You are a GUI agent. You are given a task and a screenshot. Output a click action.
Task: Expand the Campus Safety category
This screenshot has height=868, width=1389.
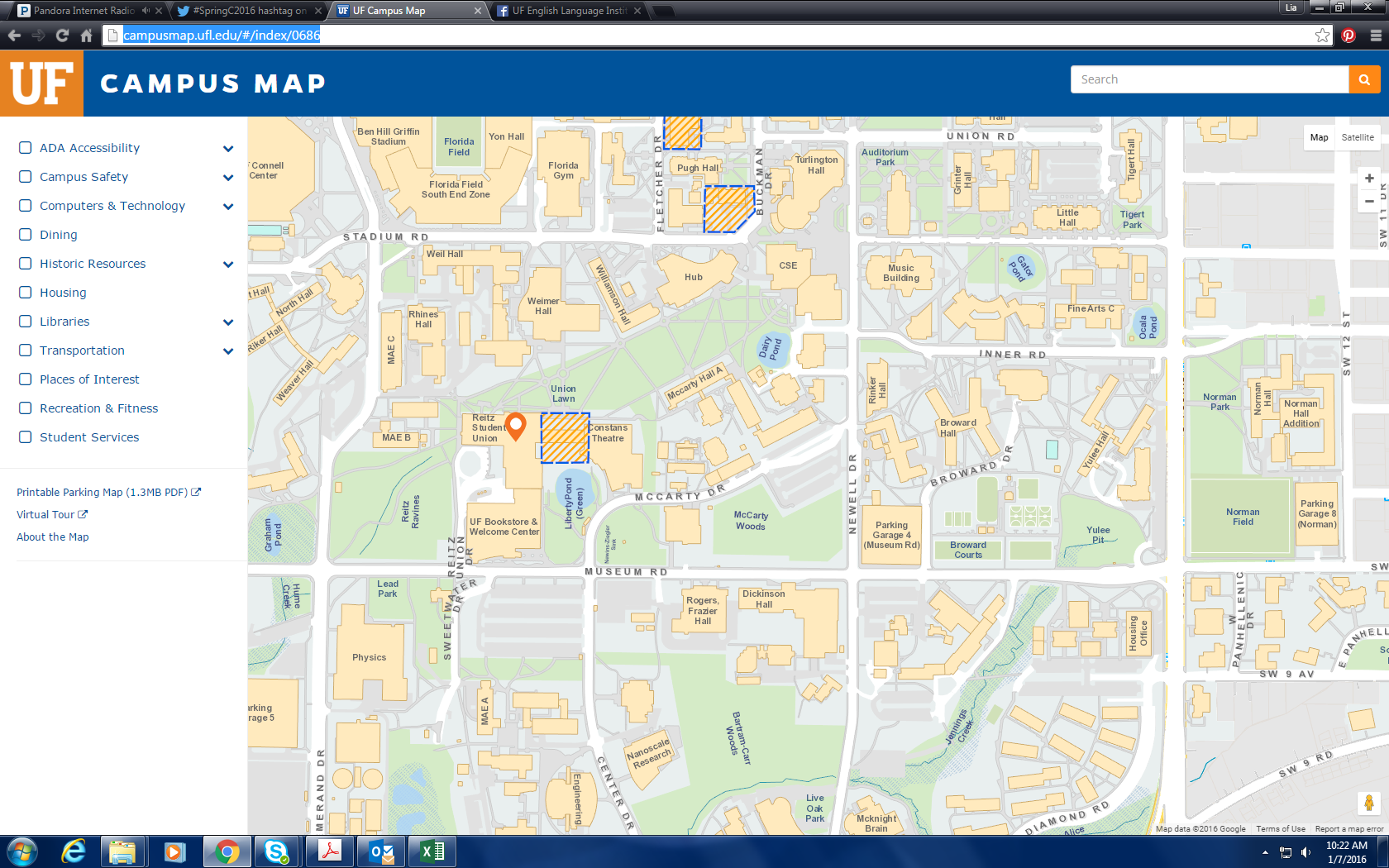[x=228, y=178]
